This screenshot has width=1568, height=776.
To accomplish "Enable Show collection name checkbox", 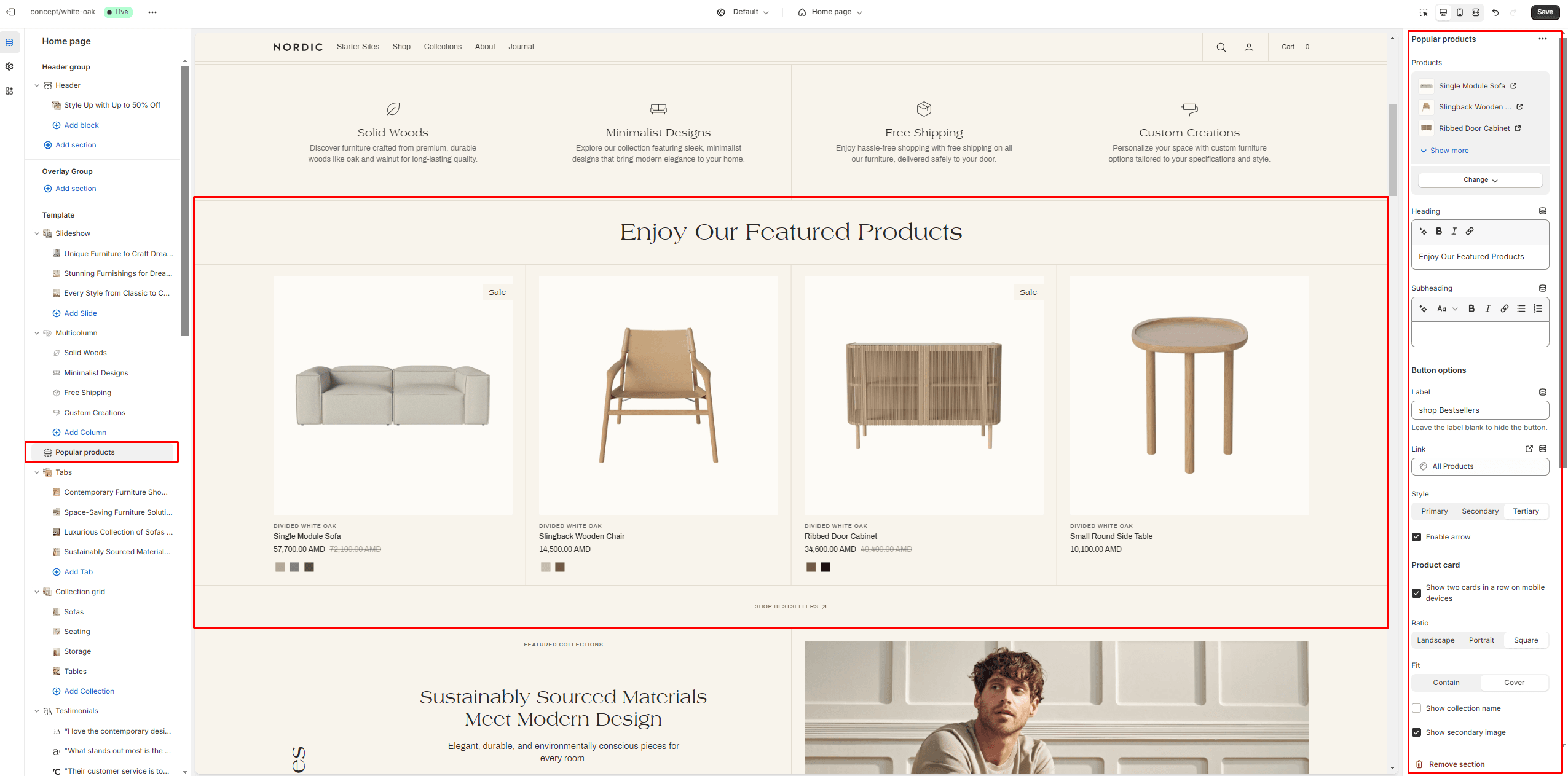I will tap(1417, 708).
